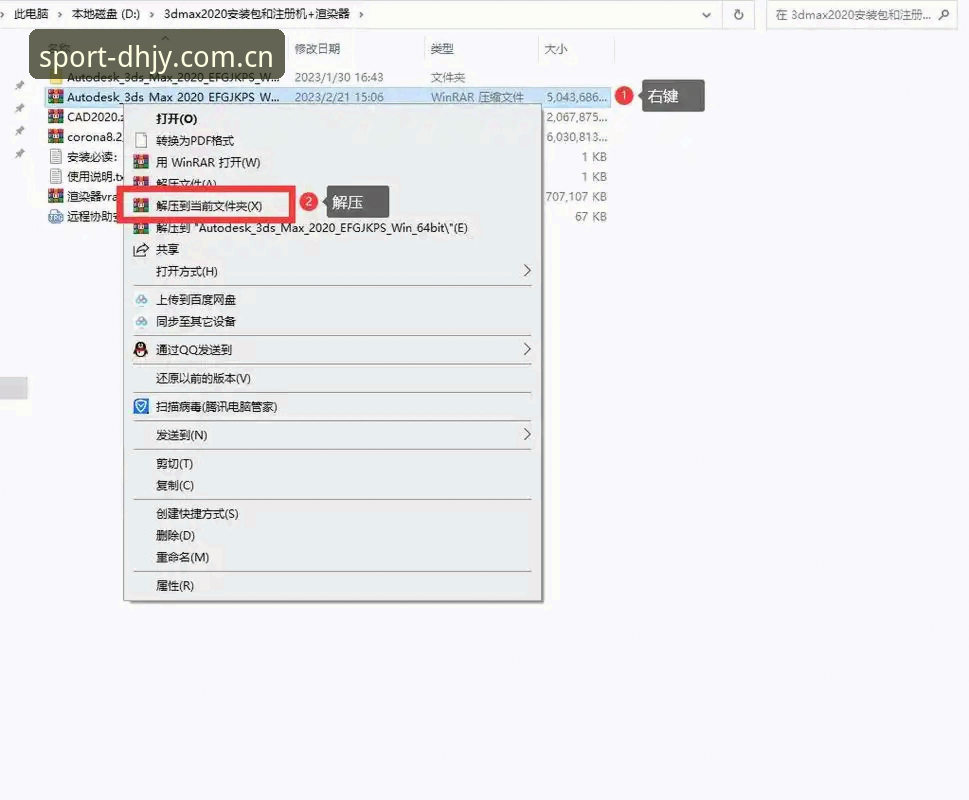
Task: Expand the chevron after 本地磁盘 (D:)
Action: (x=151, y=14)
